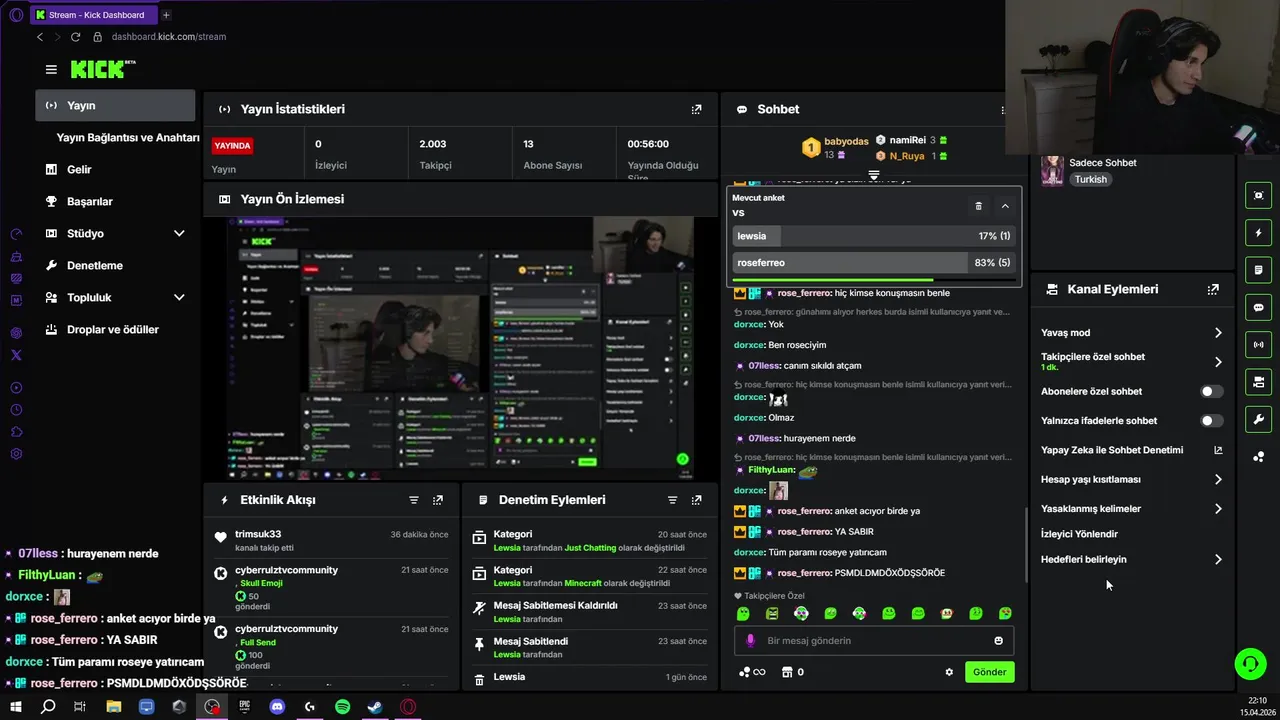Click the Gönder send button
1280x720 pixels.
990,672
